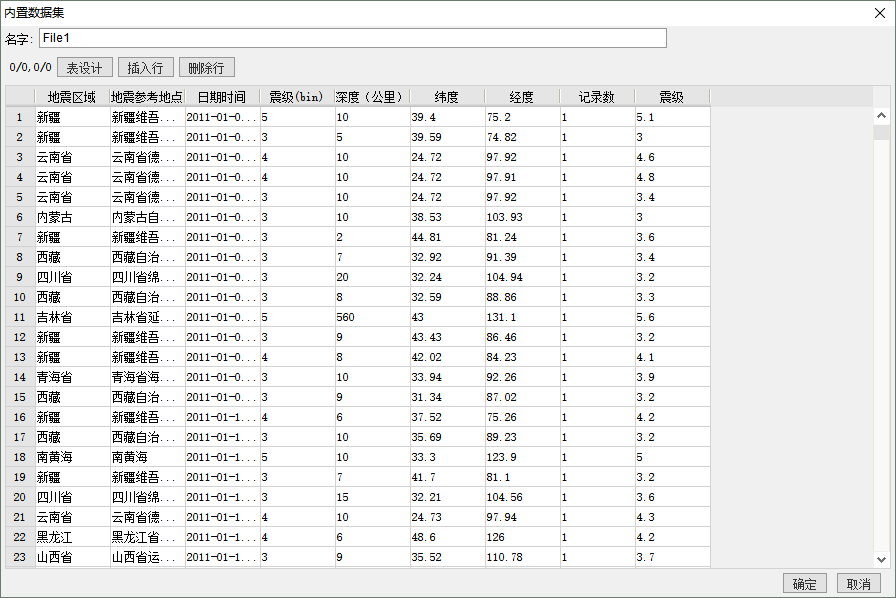
Task: Click 青海省 cell in row 14
Action: (72, 377)
